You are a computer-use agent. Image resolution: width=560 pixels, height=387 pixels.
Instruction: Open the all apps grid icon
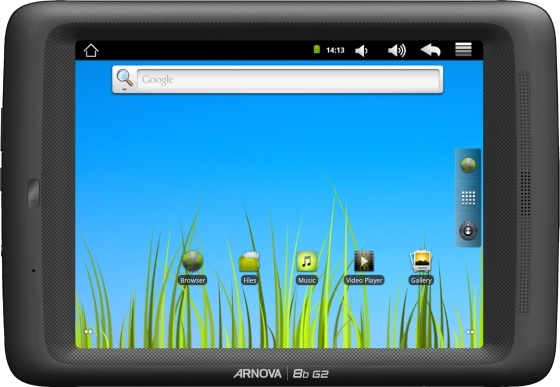468,198
